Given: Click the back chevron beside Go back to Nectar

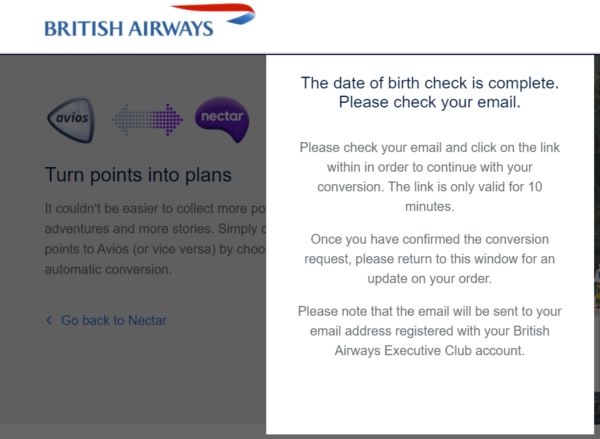Looking at the screenshot, I should click(x=49, y=321).
